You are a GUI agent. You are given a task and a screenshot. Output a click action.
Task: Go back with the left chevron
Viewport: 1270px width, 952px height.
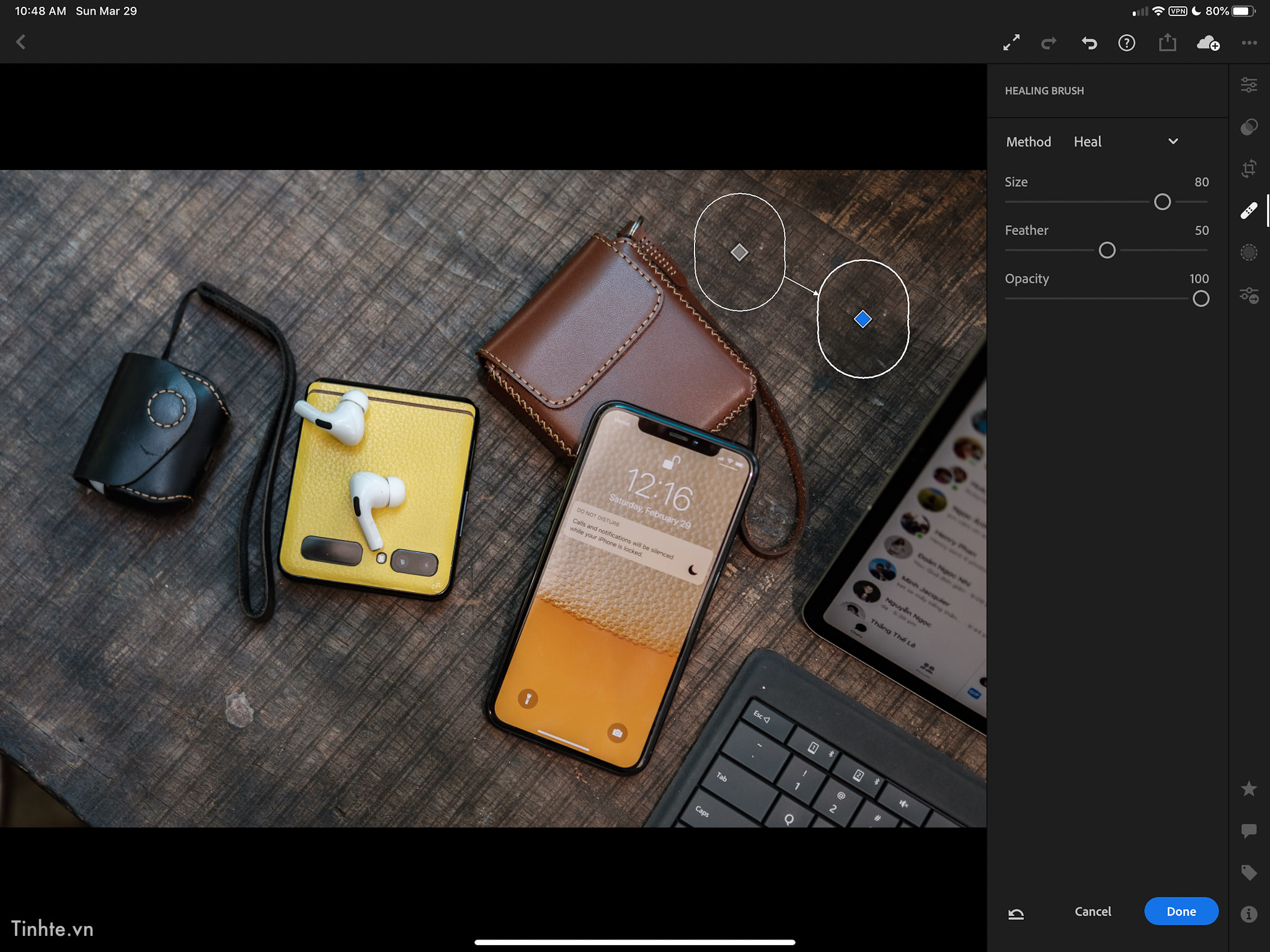pyautogui.click(x=20, y=42)
